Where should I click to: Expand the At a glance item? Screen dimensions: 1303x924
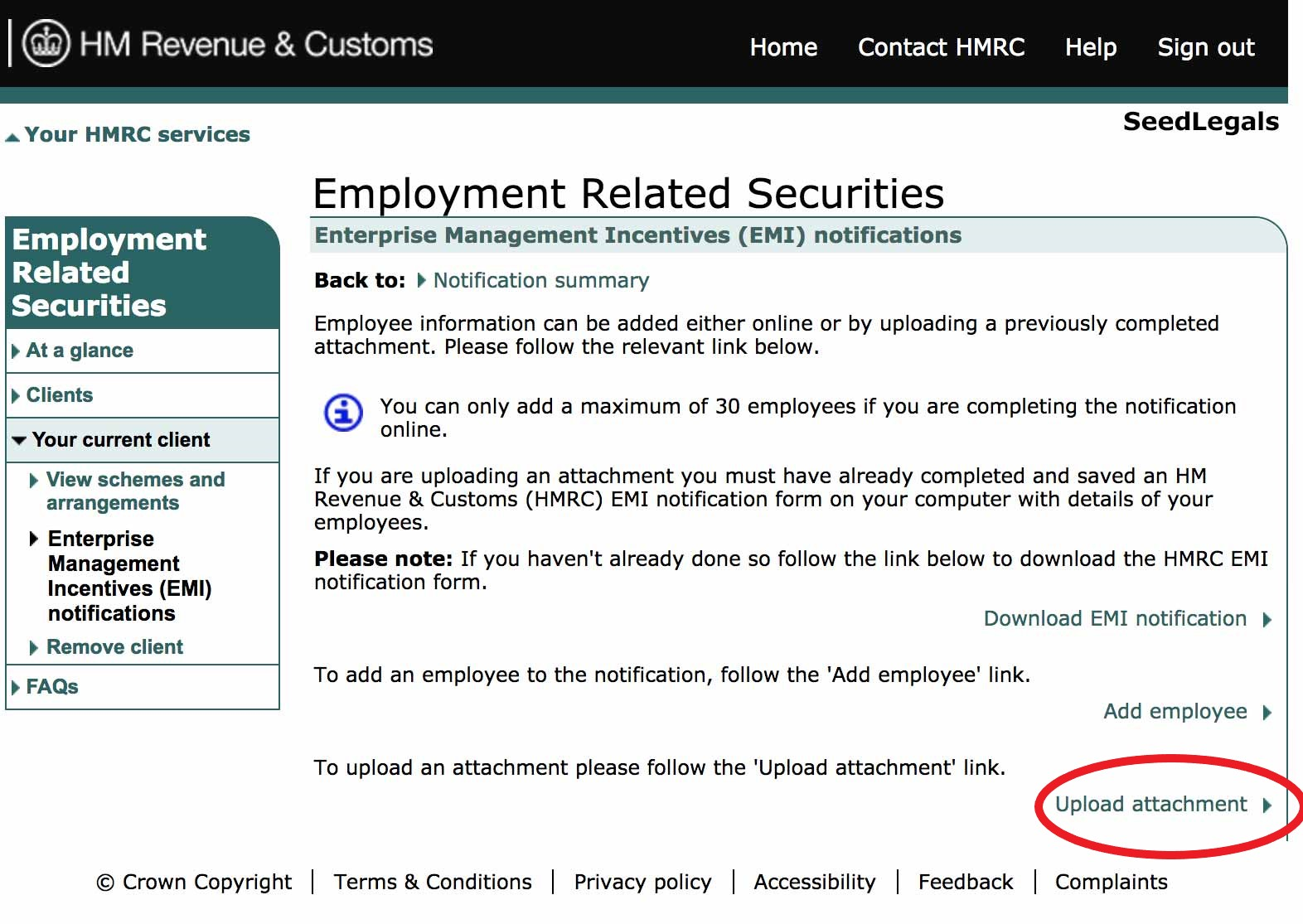80,351
